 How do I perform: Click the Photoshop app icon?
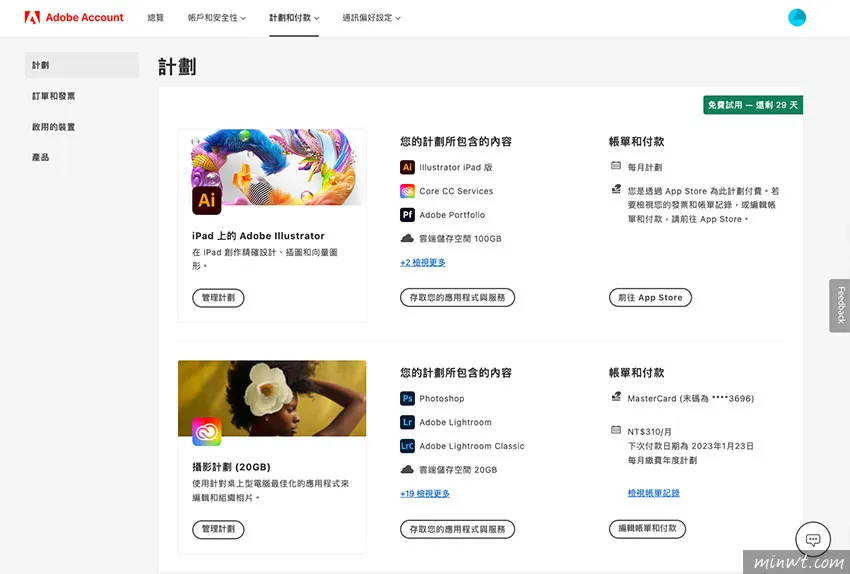pos(407,399)
